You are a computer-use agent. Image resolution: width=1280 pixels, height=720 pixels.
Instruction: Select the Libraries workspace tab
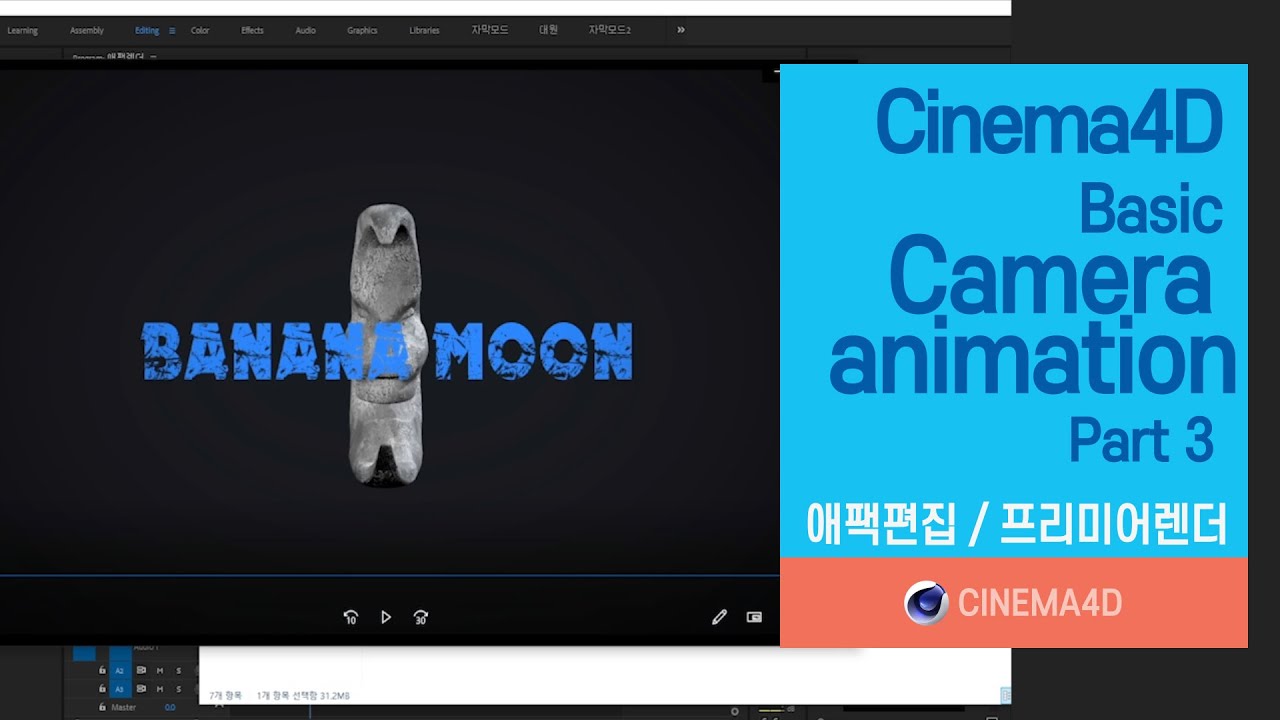tap(424, 31)
